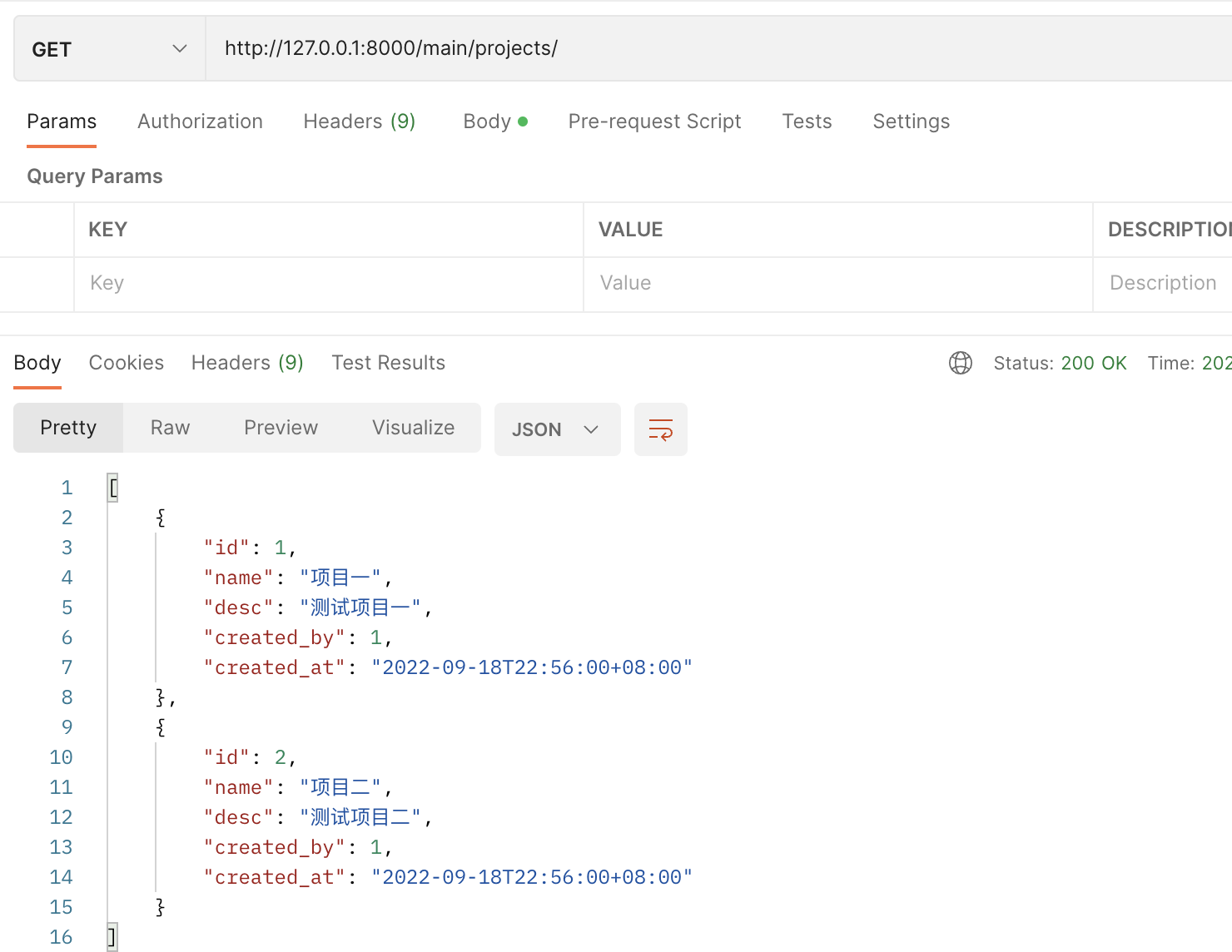Click the VALUE column header
Viewport: 1232px width, 952px height.
631,230
